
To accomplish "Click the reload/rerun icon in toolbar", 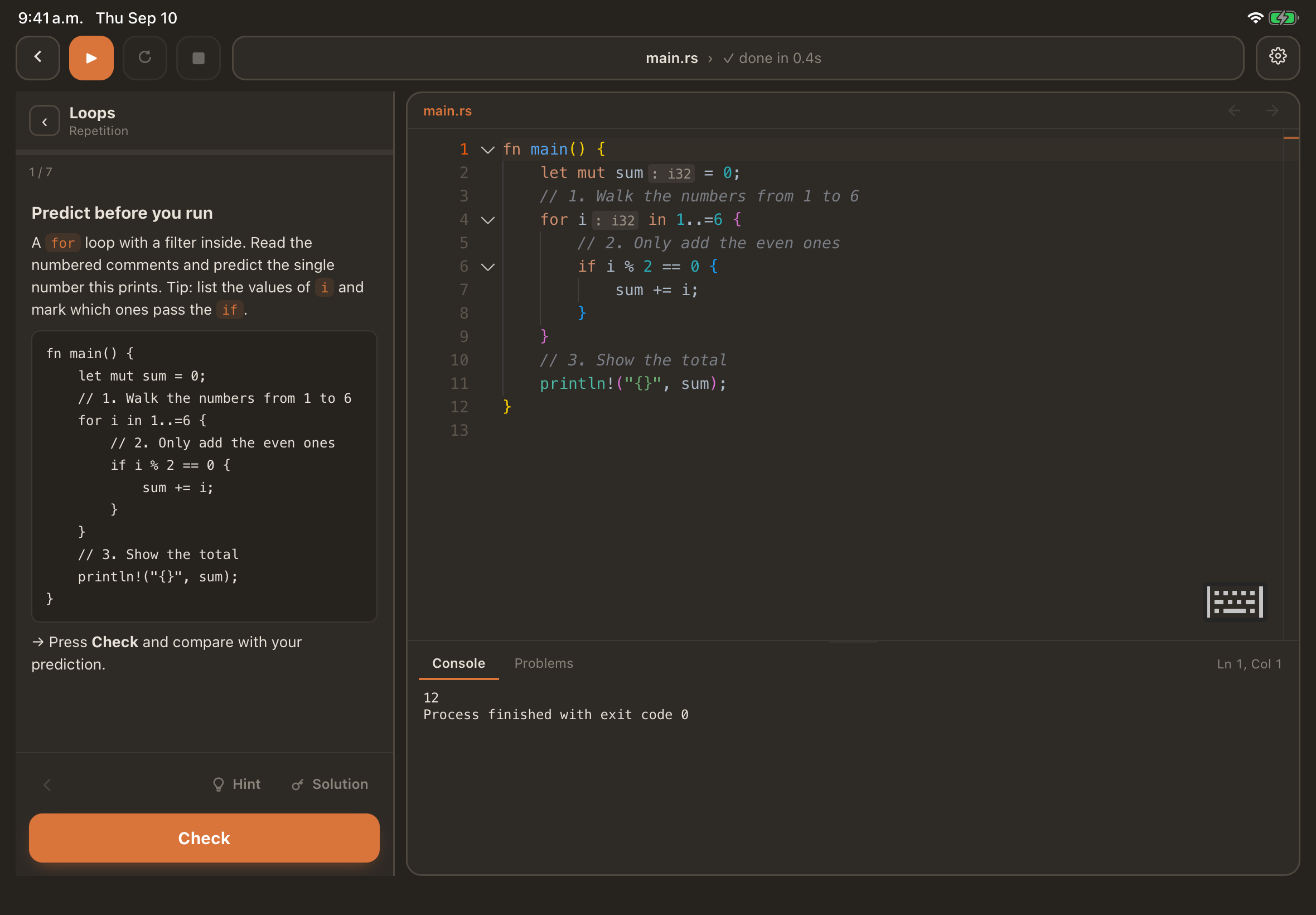I will pos(145,58).
